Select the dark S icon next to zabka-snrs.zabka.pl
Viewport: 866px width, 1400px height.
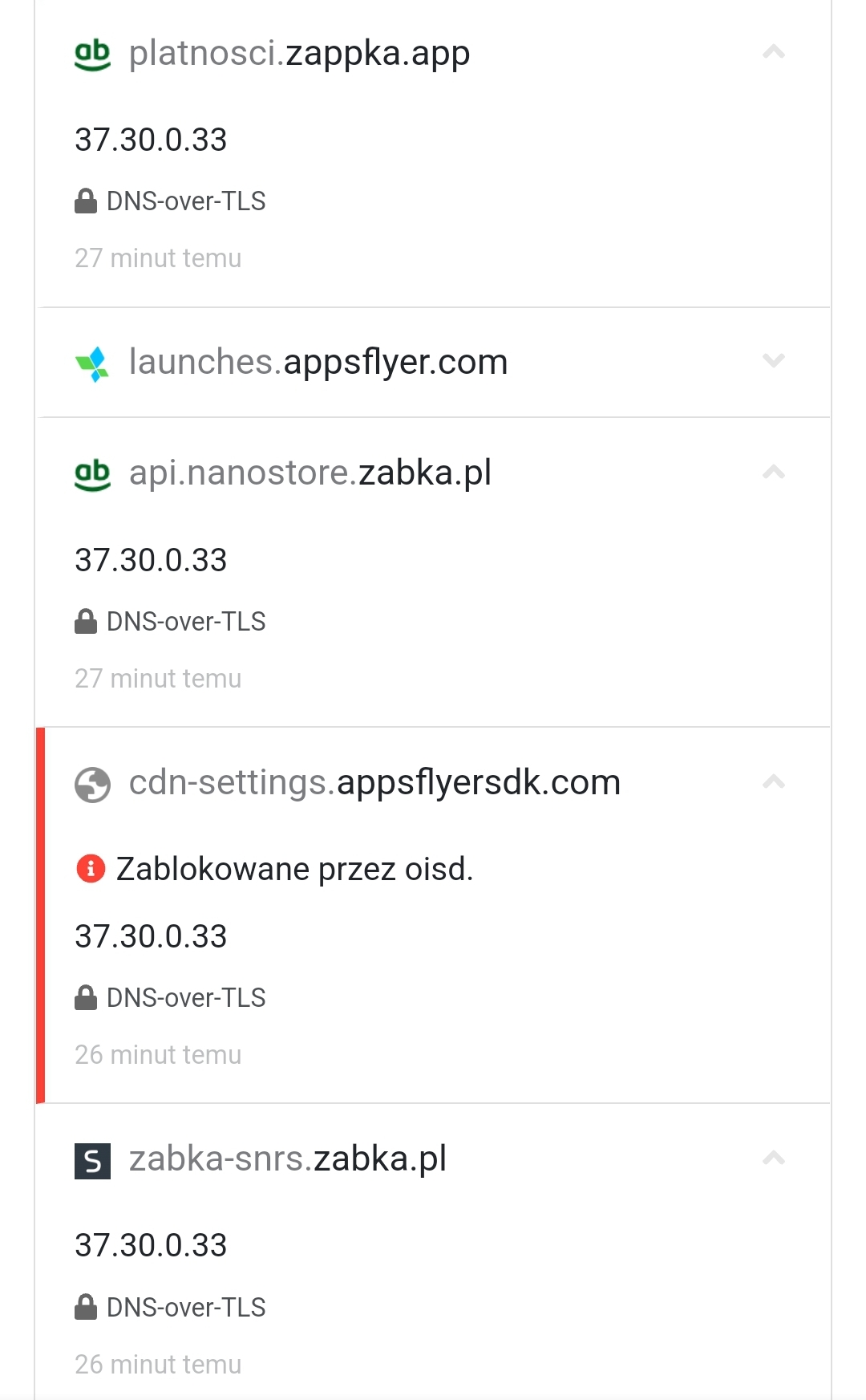pyautogui.click(x=91, y=1158)
